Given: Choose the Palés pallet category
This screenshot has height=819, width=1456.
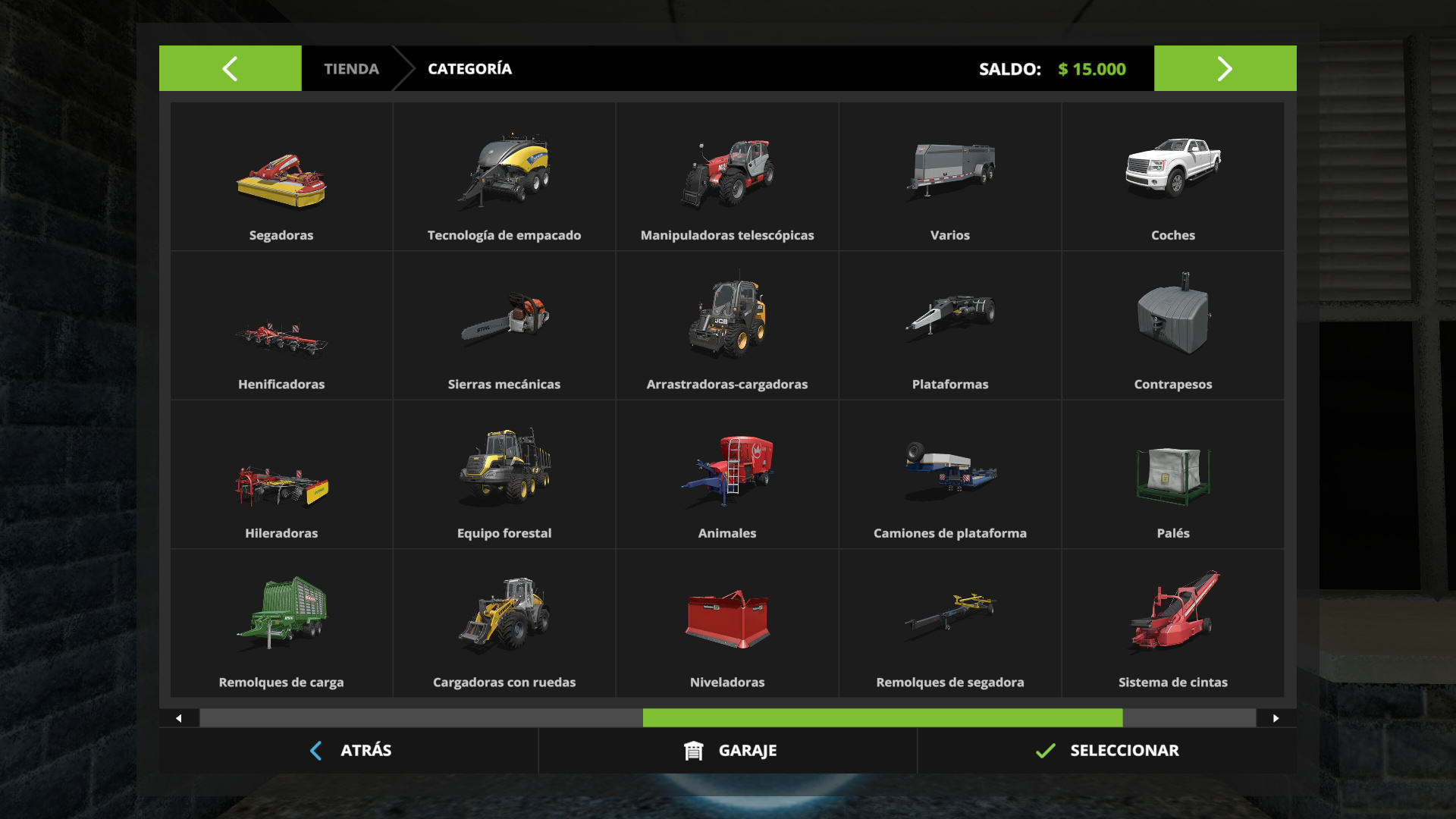Looking at the screenshot, I should pyautogui.click(x=1173, y=475).
